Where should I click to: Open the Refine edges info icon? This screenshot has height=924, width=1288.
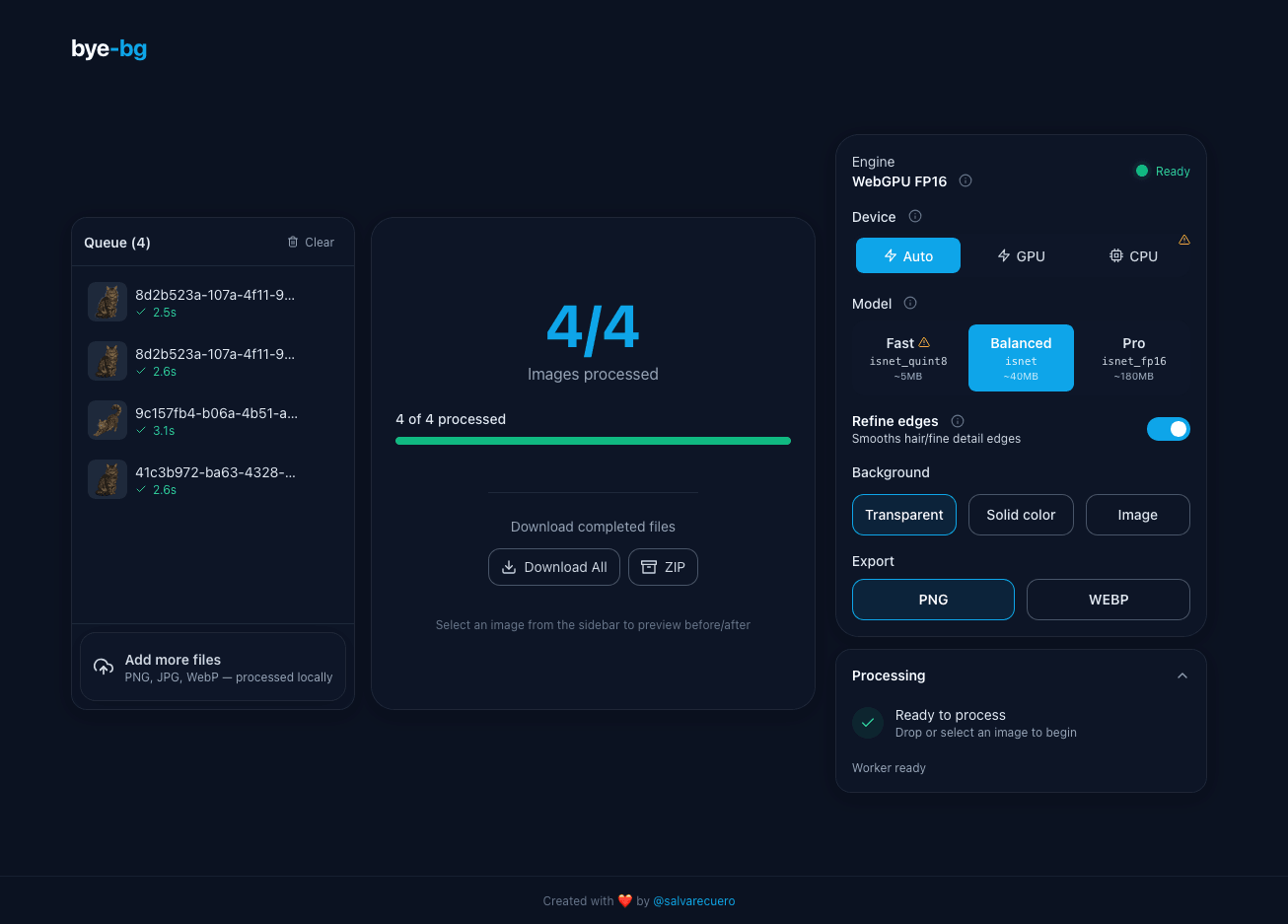coord(958,421)
